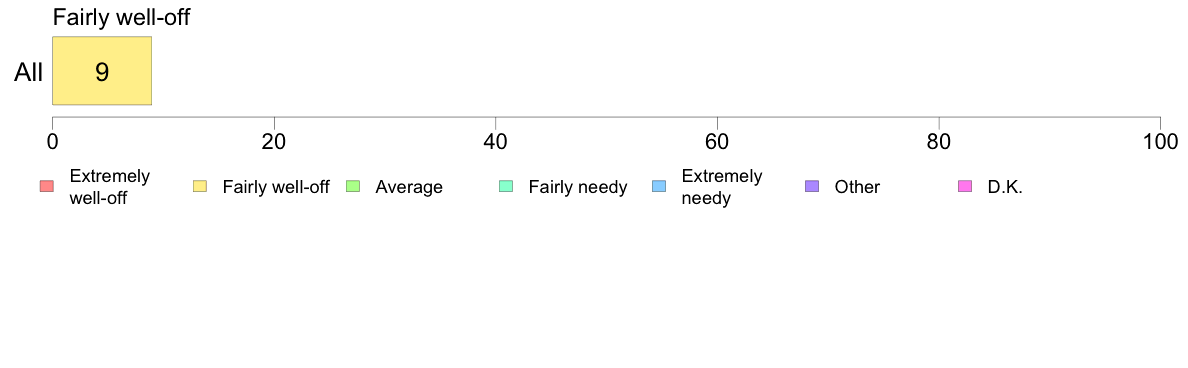Click the 'All' row label
This screenshot has width=1188, height=368.
[29, 73]
